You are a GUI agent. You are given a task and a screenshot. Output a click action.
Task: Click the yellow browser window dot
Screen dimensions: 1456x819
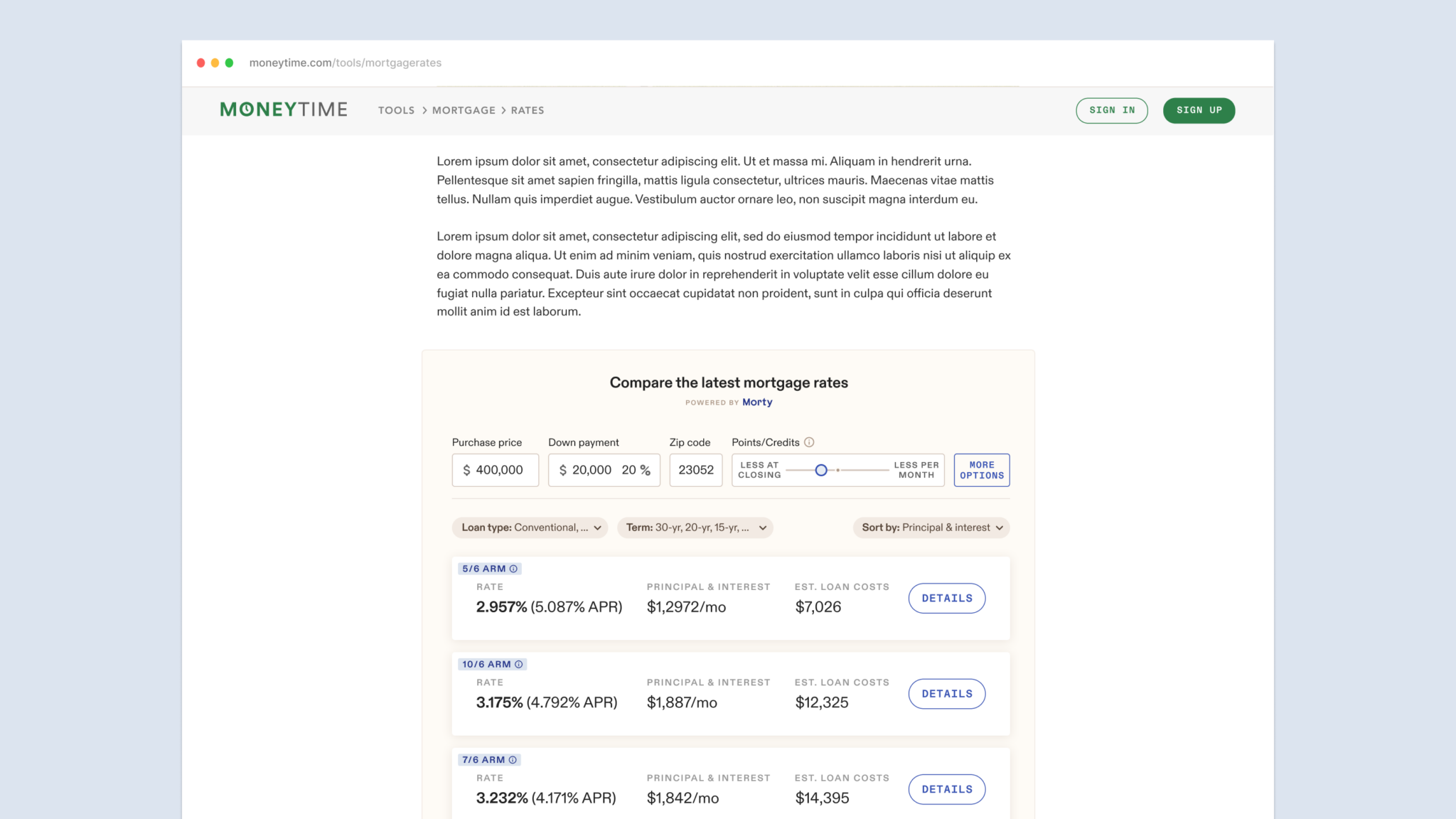pos(215,63)
